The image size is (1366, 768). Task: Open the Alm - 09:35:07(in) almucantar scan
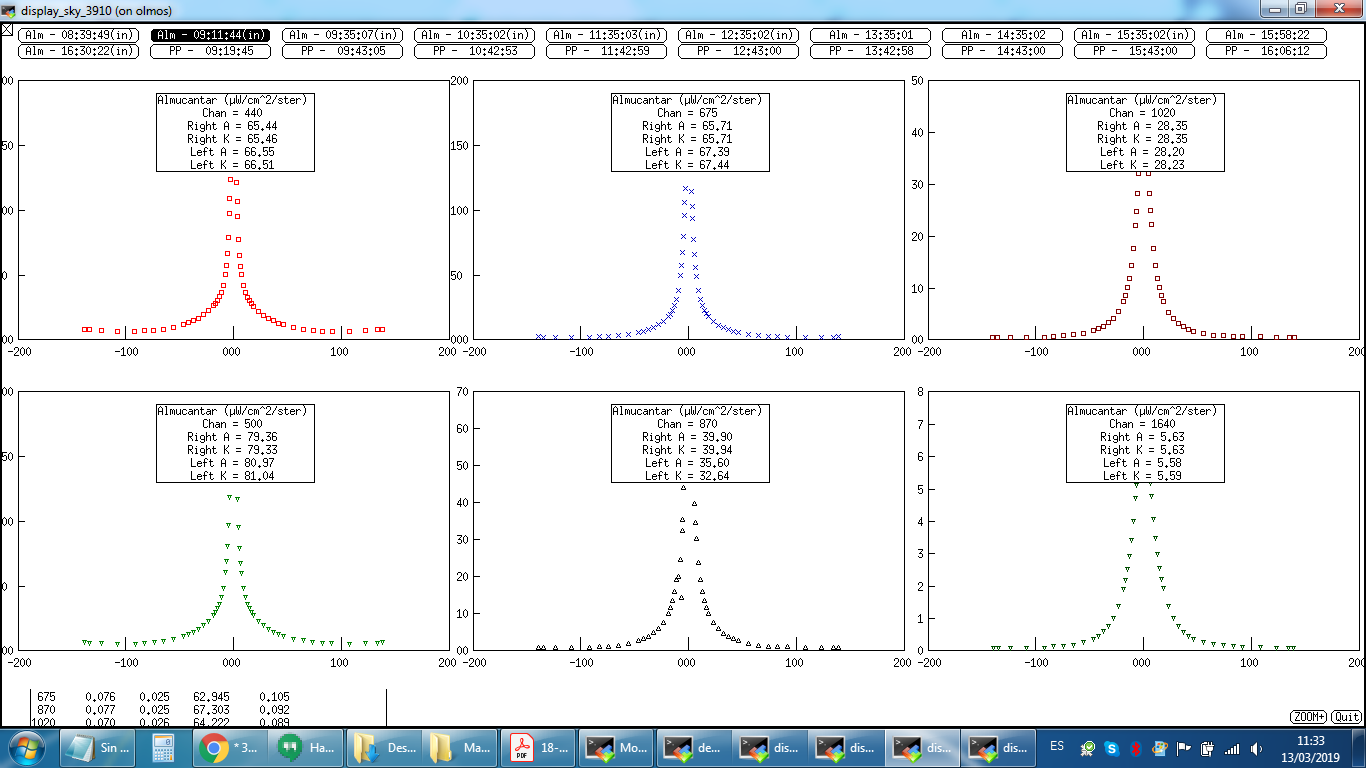point(342,35)
